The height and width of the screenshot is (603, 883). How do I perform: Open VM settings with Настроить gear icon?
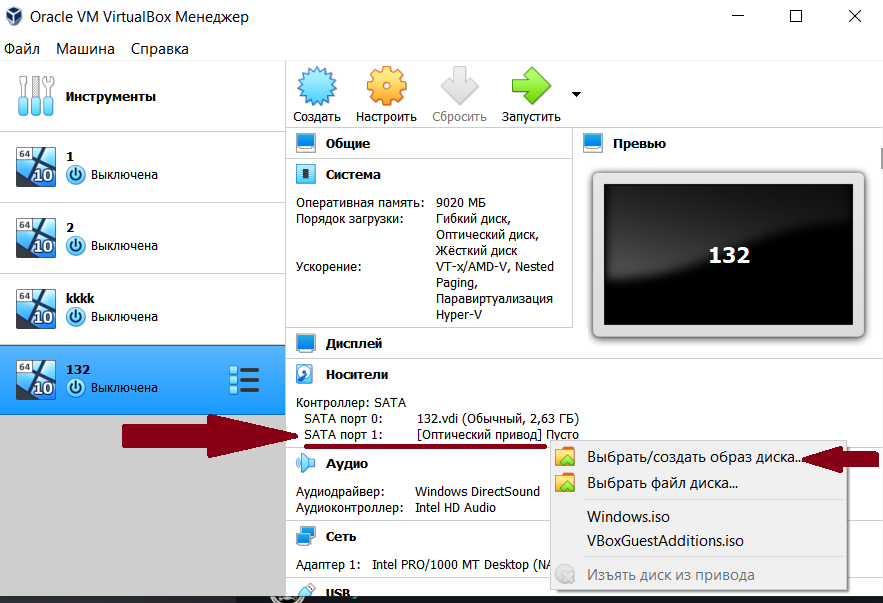pyautogui.click(x=386, y=87)
